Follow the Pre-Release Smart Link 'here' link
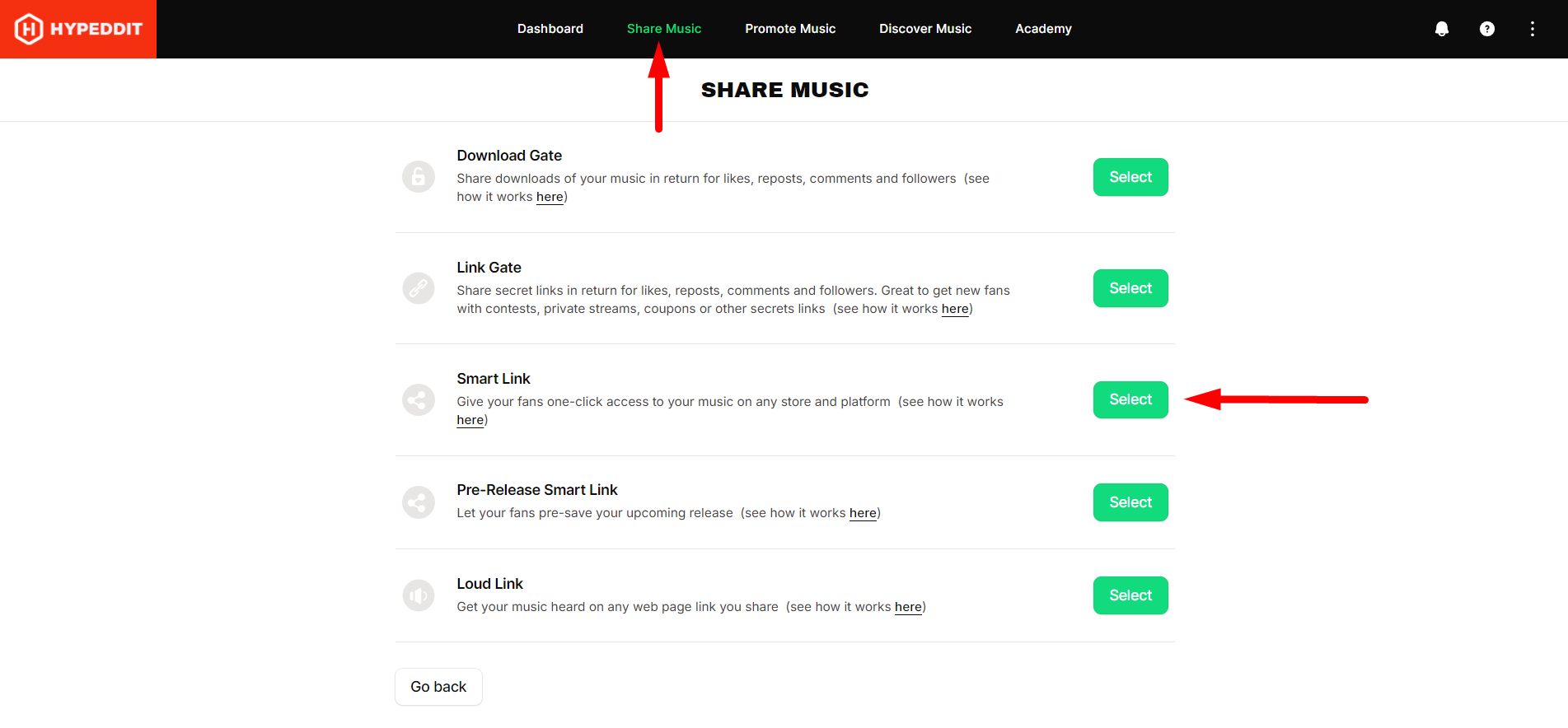1568x728 pixels. 863,513
